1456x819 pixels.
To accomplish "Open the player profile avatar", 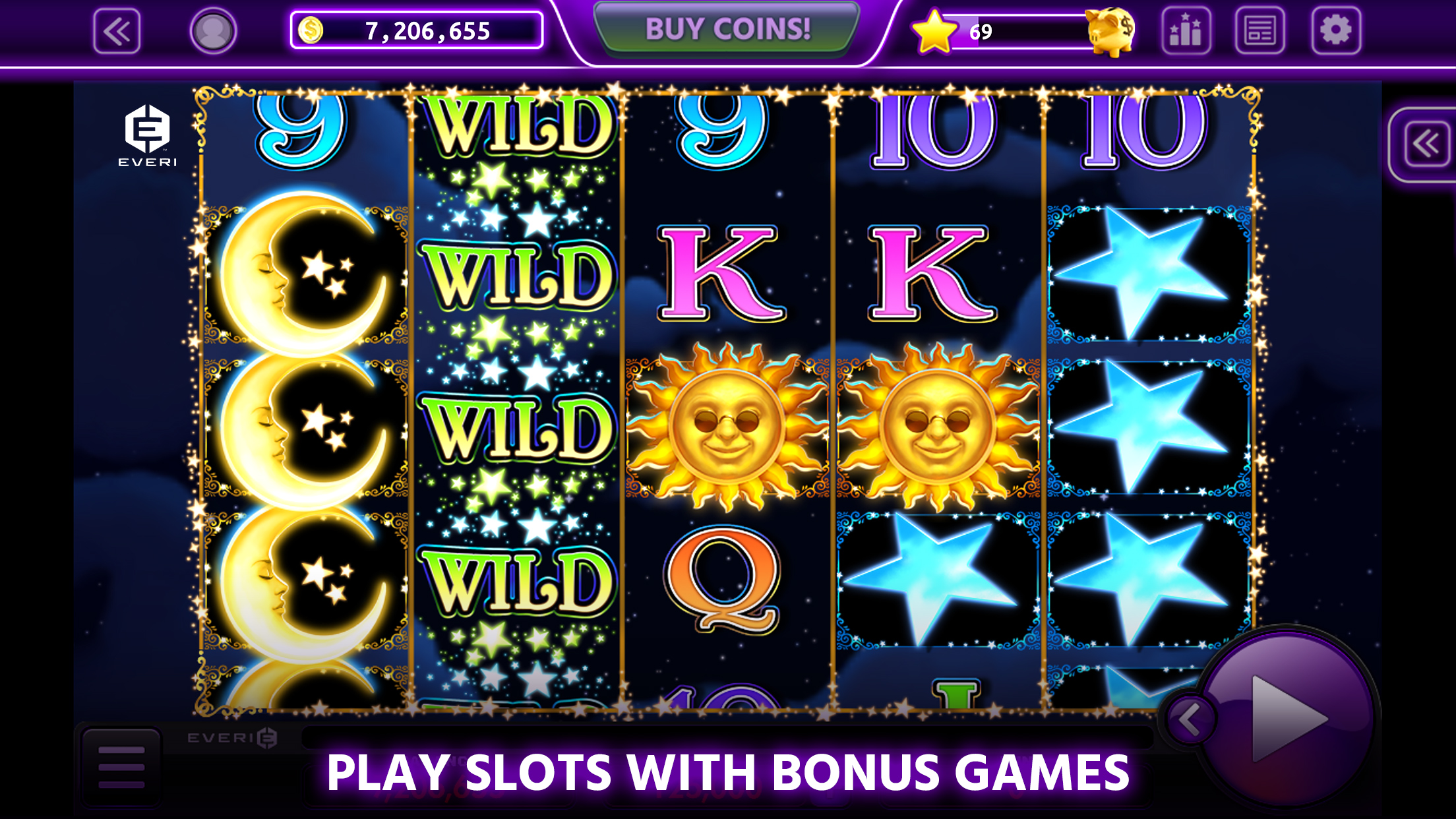I will tap(213, 31).
